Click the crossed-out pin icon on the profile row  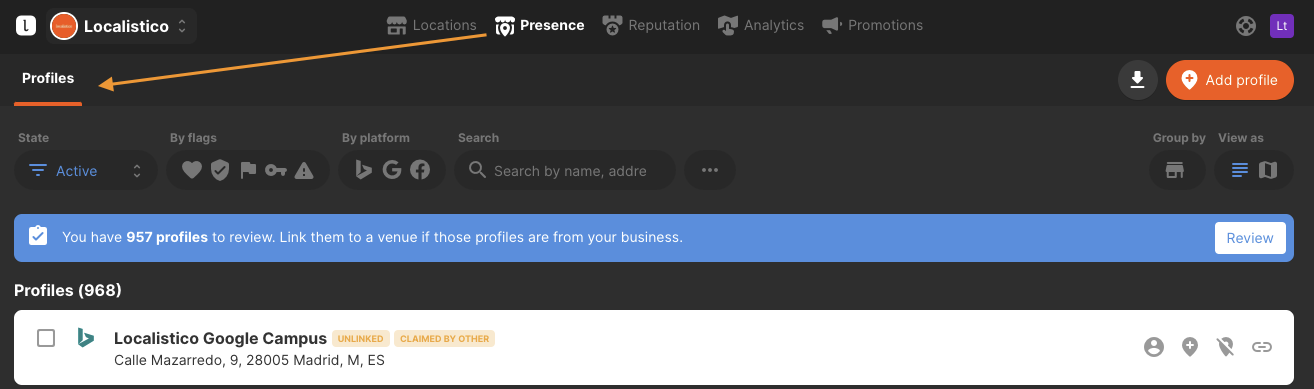click(1226, 347)
